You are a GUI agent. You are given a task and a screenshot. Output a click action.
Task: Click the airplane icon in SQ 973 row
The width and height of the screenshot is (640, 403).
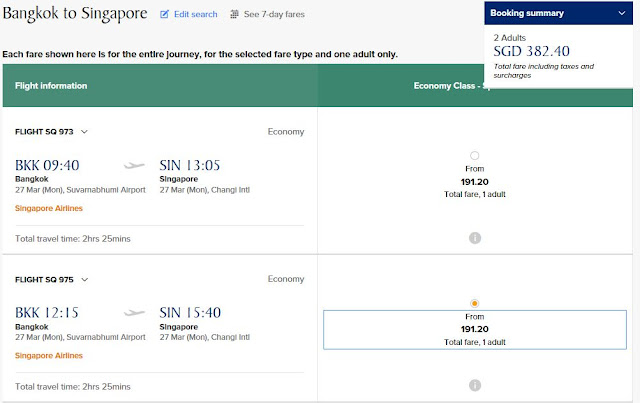click(135, 166)
